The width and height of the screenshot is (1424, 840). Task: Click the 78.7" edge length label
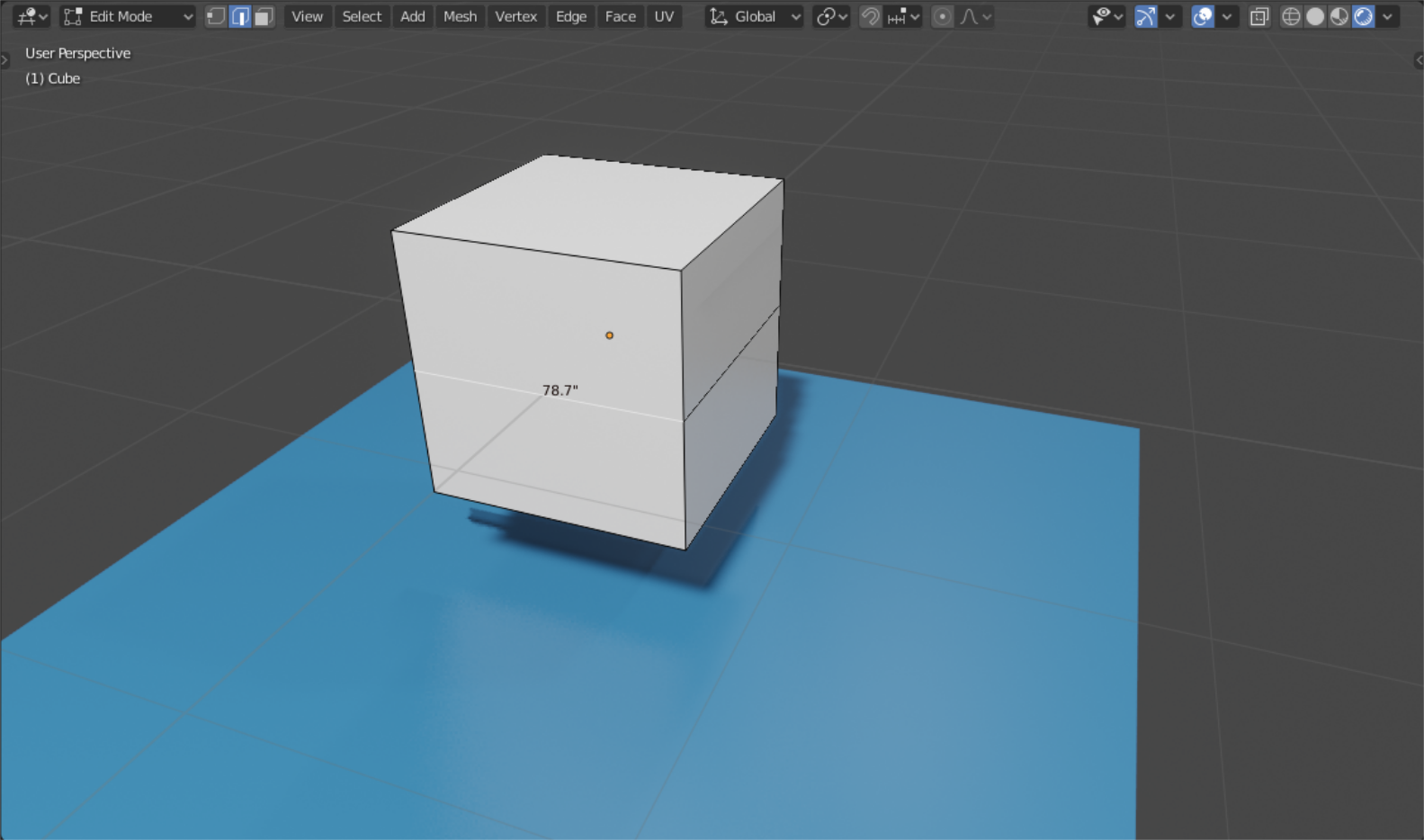[x=560, y=390]
